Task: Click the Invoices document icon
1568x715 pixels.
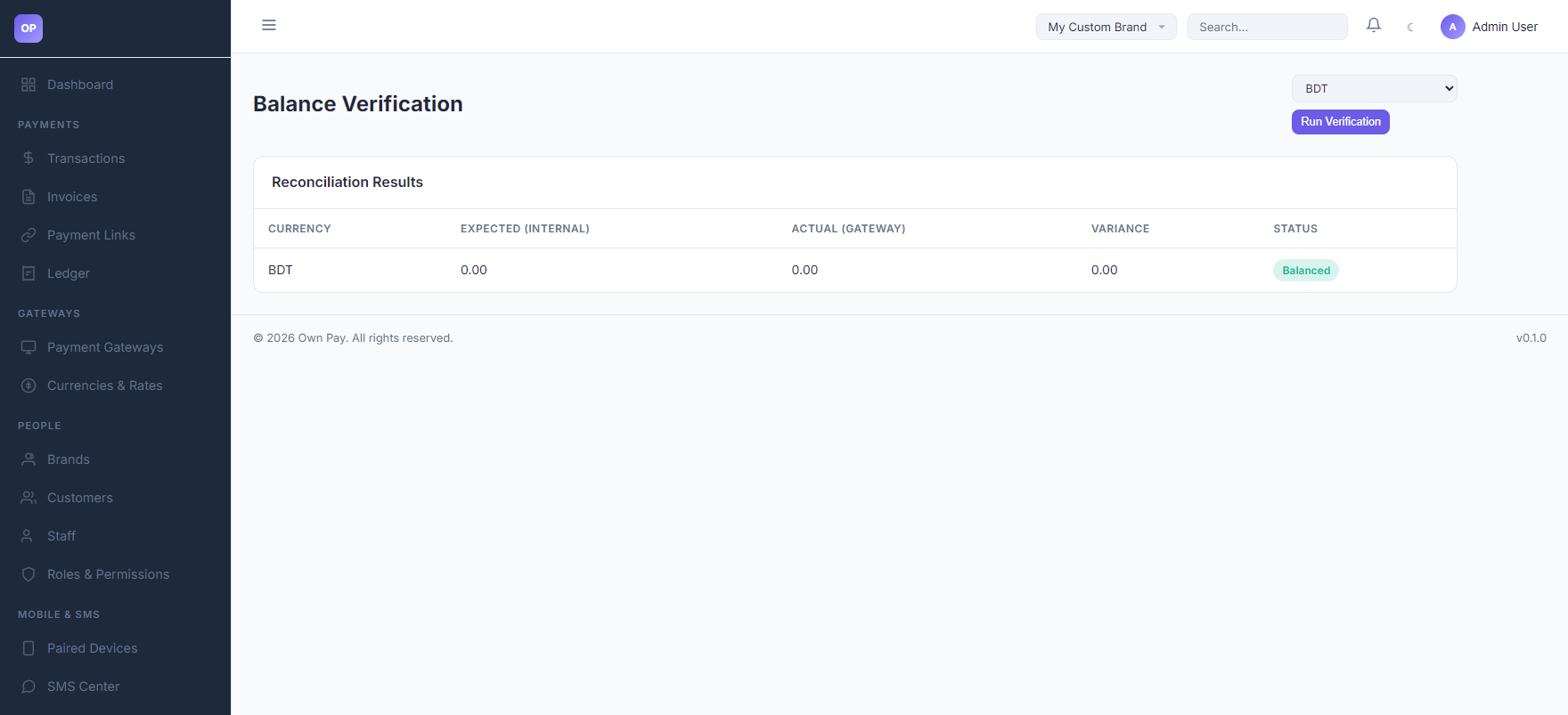Action: (x=29, y=197)
